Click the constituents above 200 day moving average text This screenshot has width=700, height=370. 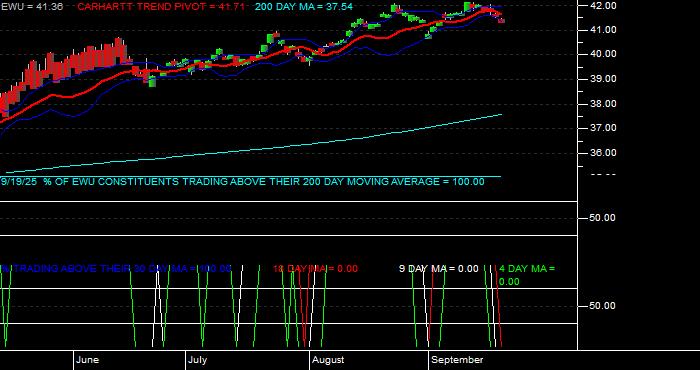pyautogui.click(x=242, y=182)
